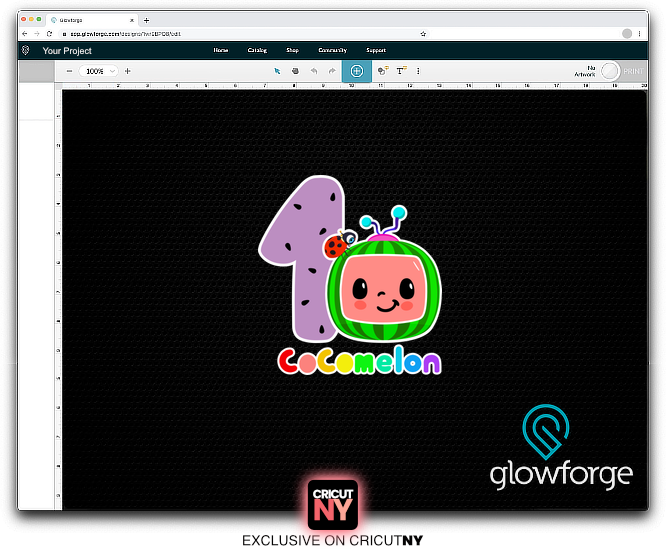This screenshot has width=666, height=552.
Task: Zoom in with the plus button
Action: tap(127, 71)
